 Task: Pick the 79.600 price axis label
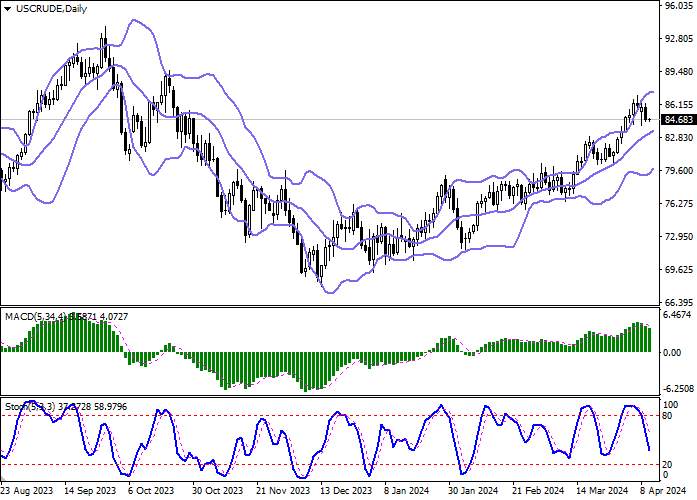tap(679, 171)
